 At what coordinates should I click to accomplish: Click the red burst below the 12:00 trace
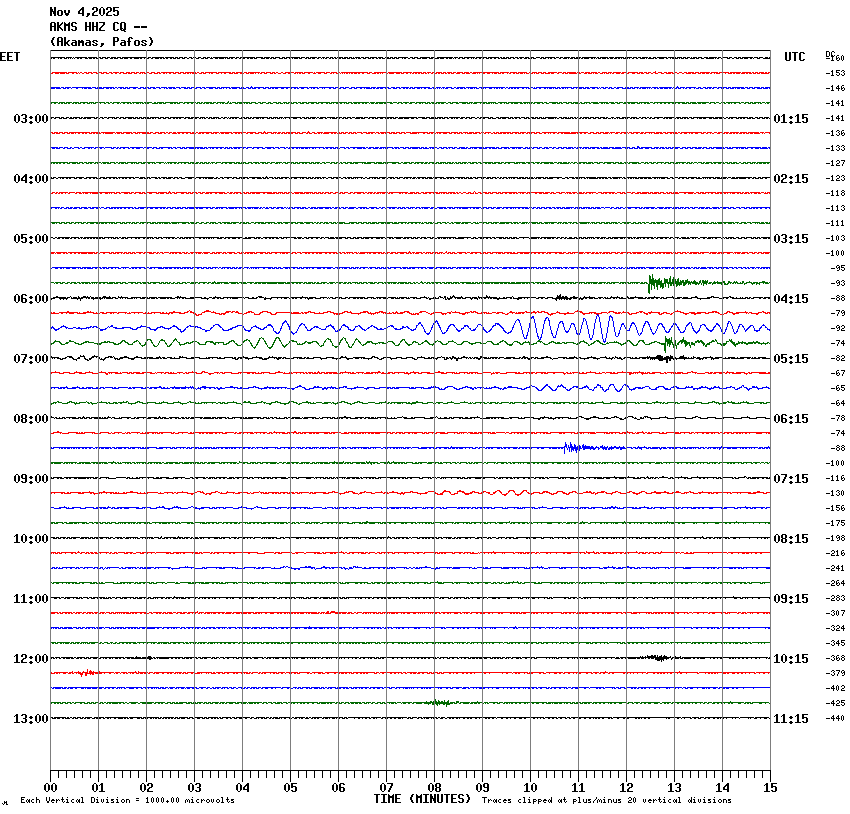87,673
